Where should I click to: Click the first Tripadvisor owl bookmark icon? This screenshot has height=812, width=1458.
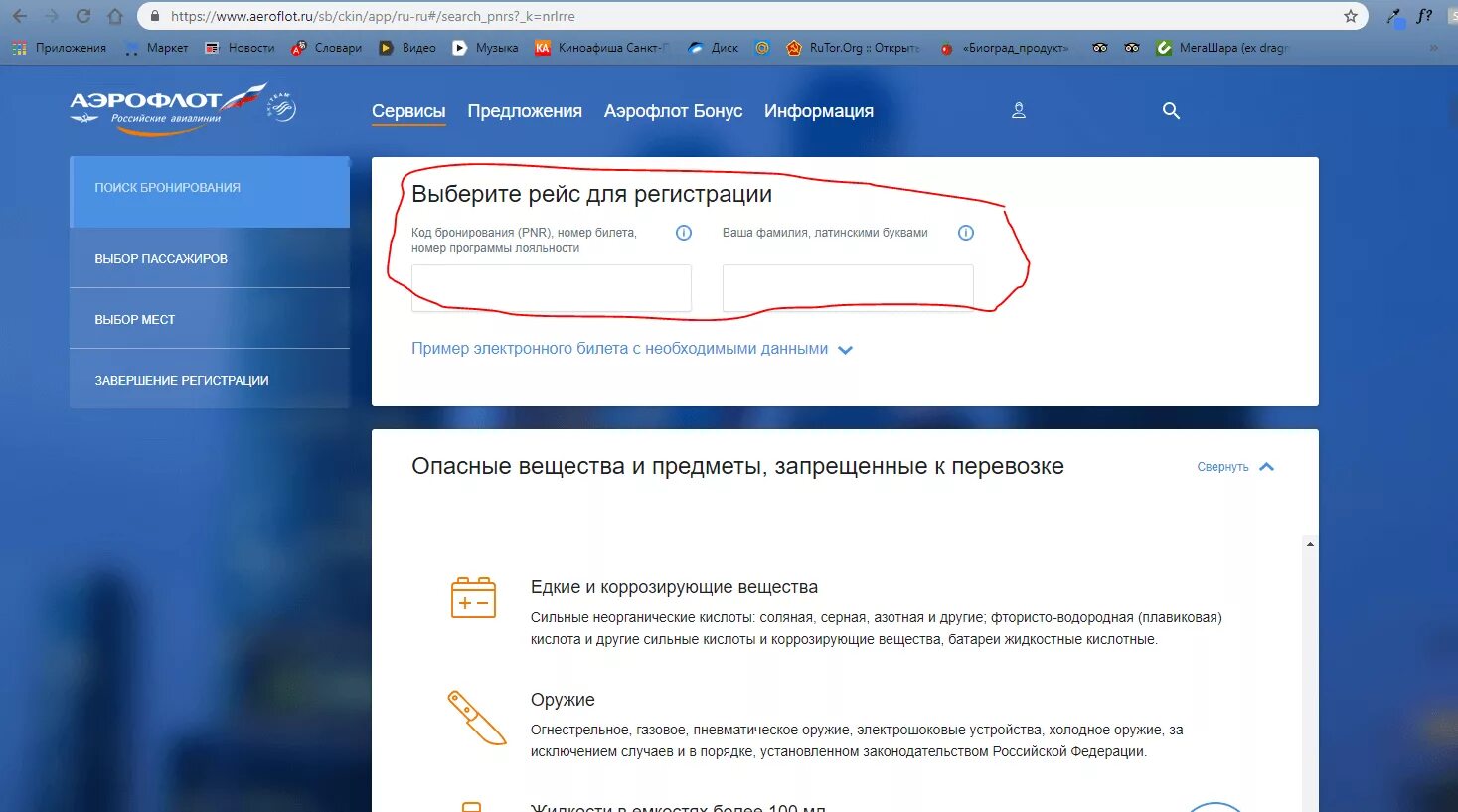pos(1099,48)
